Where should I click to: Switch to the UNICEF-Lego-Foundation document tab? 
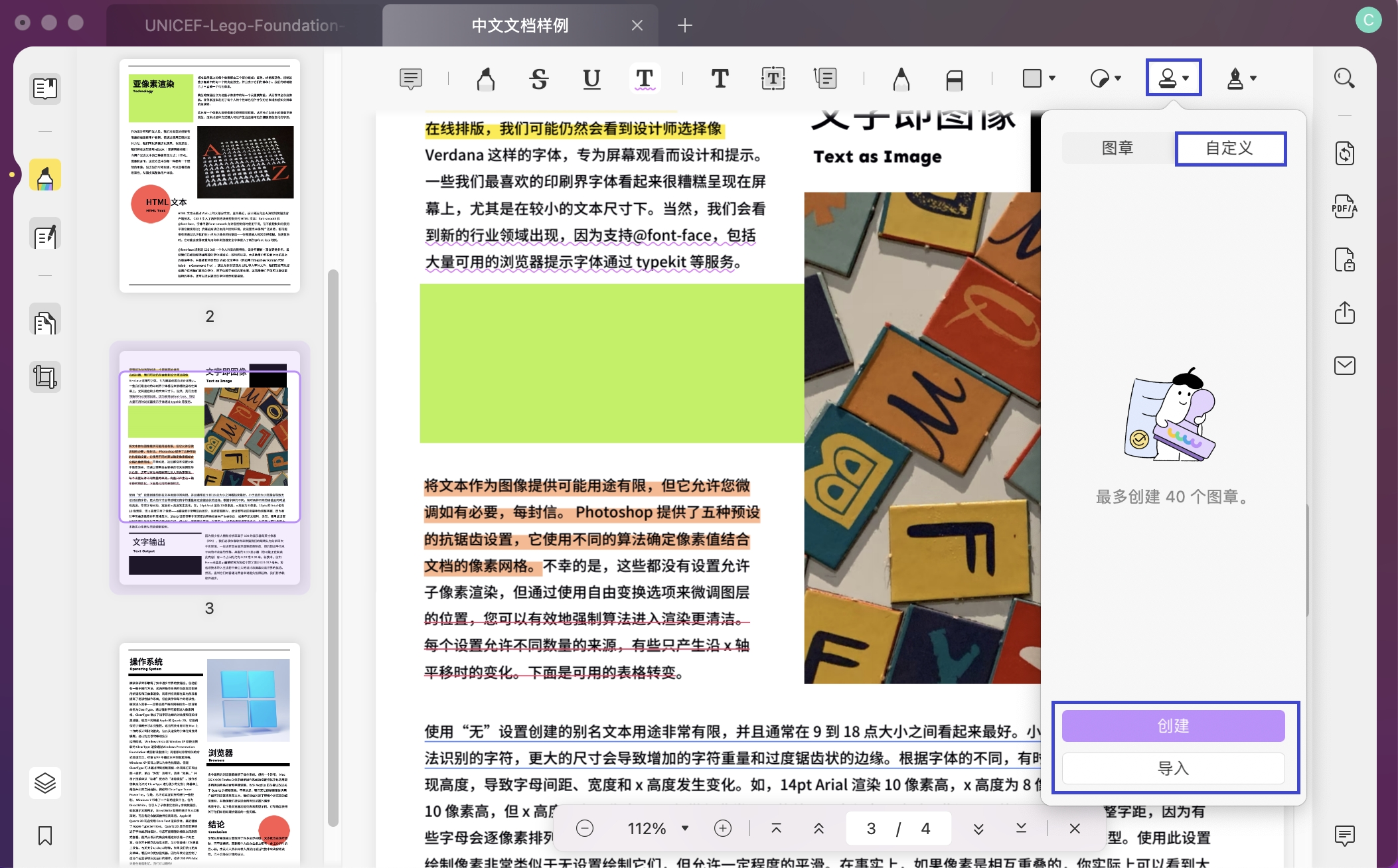coord(244,25)
